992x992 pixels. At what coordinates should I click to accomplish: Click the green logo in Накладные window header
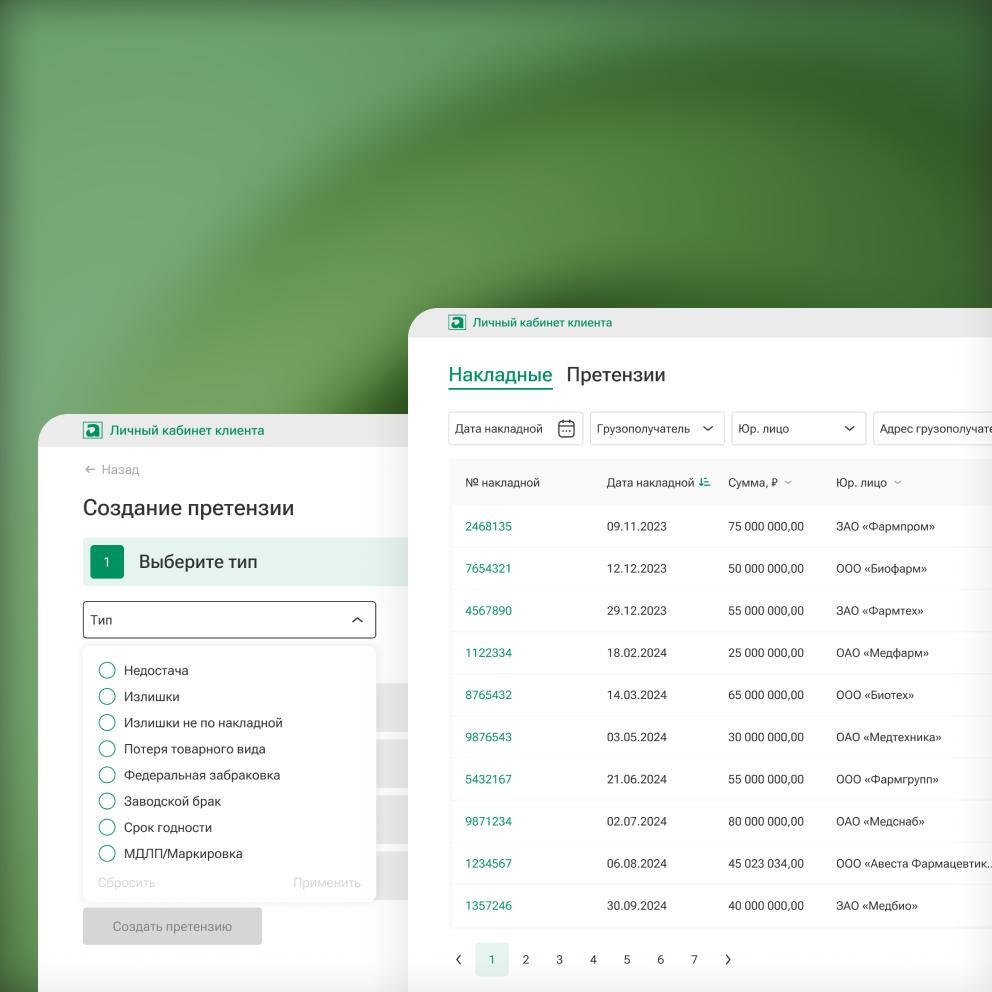click(x=455, y=322)
